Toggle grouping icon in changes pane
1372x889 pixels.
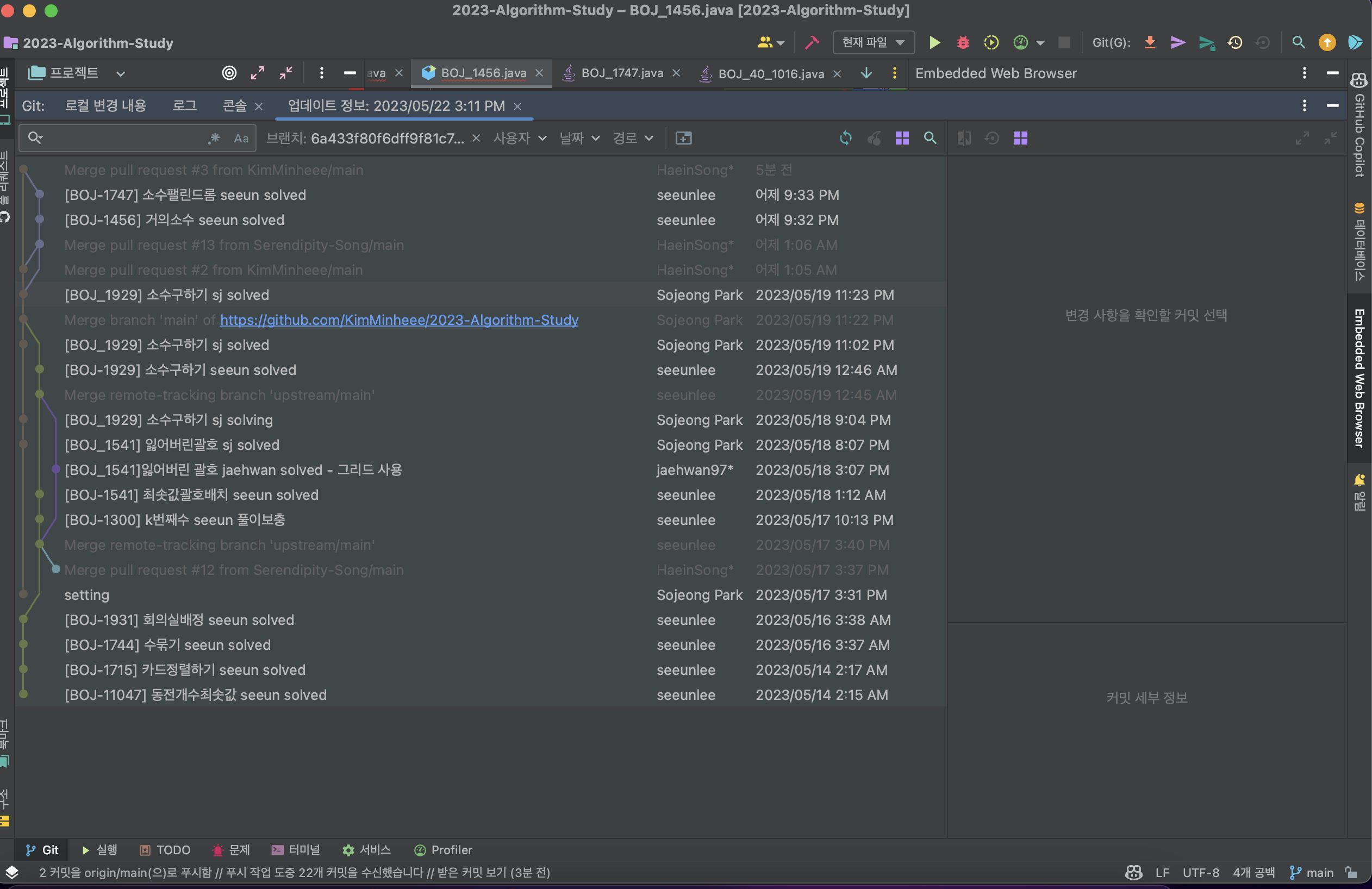[x=1020, y=138]
